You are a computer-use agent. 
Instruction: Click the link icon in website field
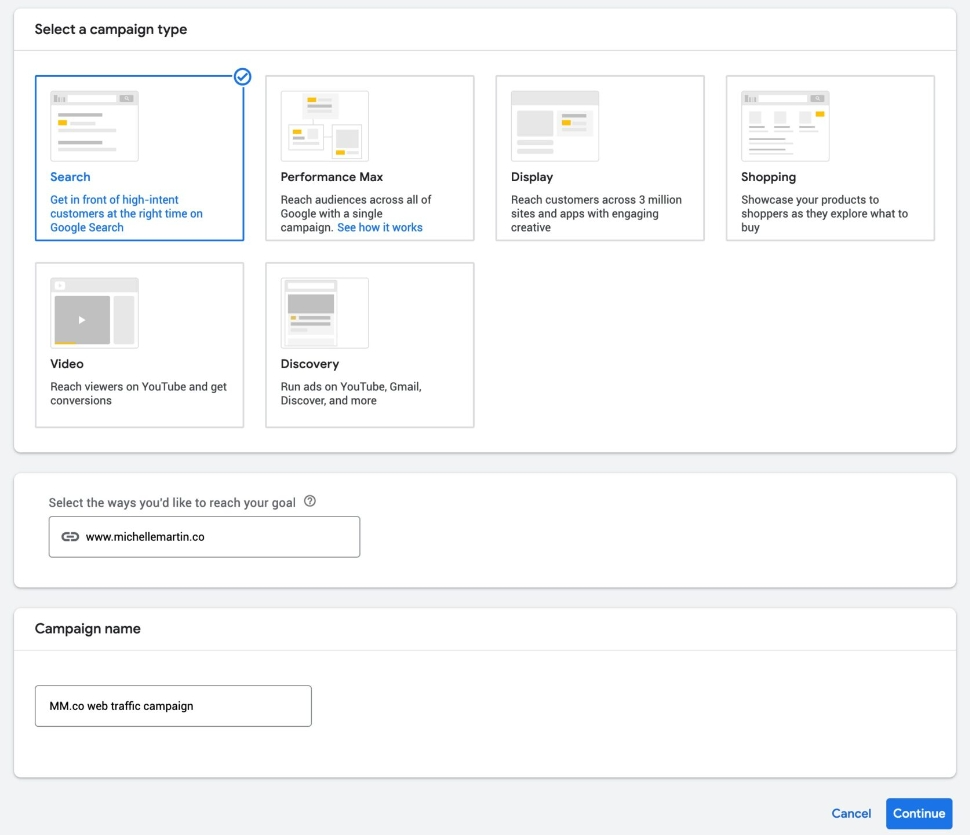point(70,537)
